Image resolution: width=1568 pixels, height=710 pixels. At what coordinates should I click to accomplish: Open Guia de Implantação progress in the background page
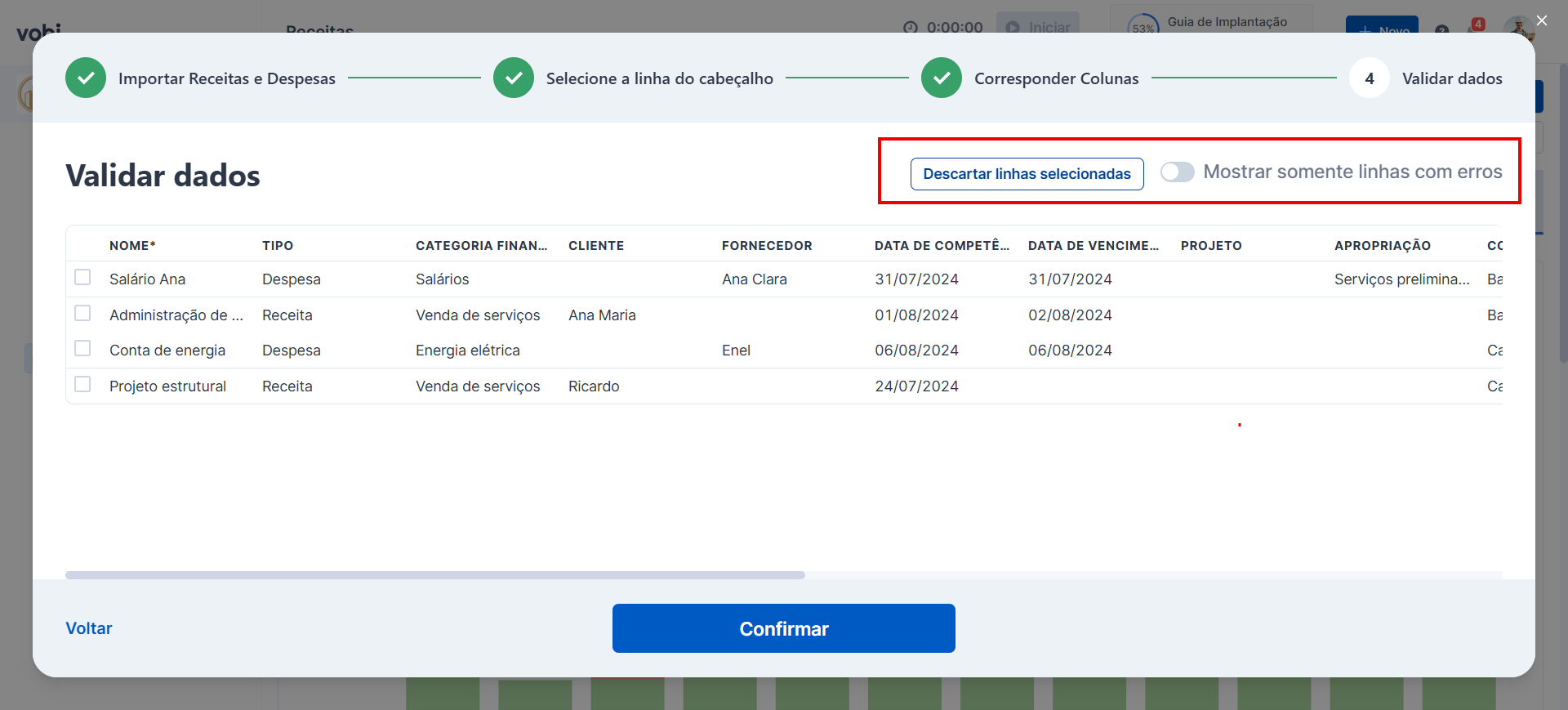coord(1210,22)
